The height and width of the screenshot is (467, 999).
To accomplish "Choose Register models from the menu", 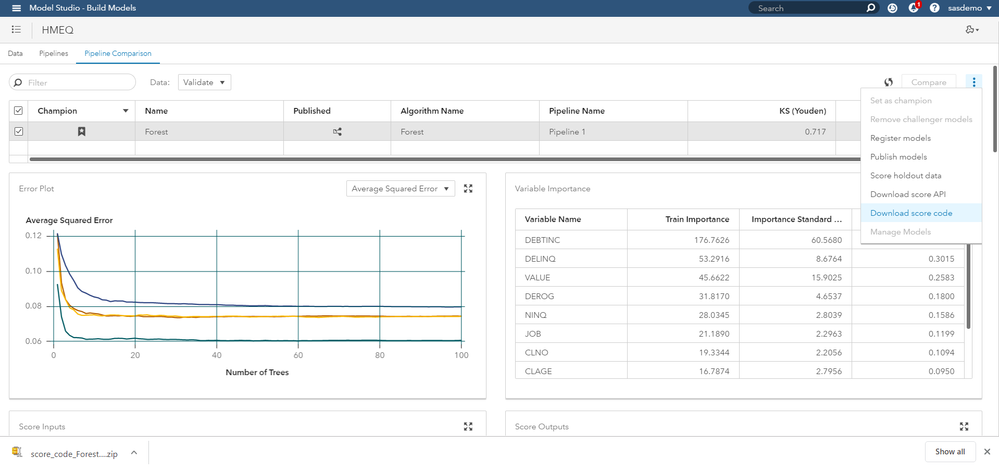I will 900,138.
